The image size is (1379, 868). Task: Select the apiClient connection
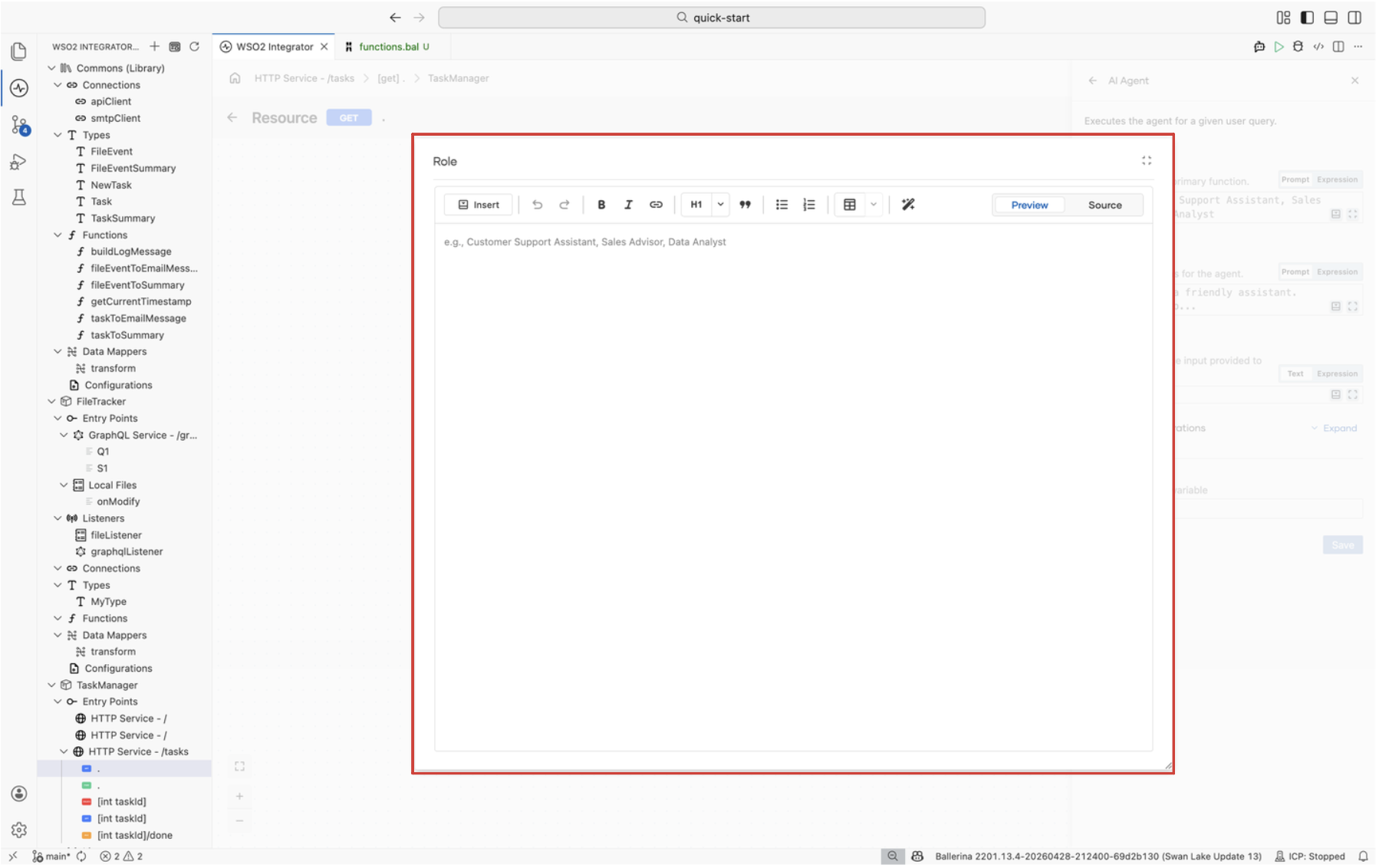110,101
